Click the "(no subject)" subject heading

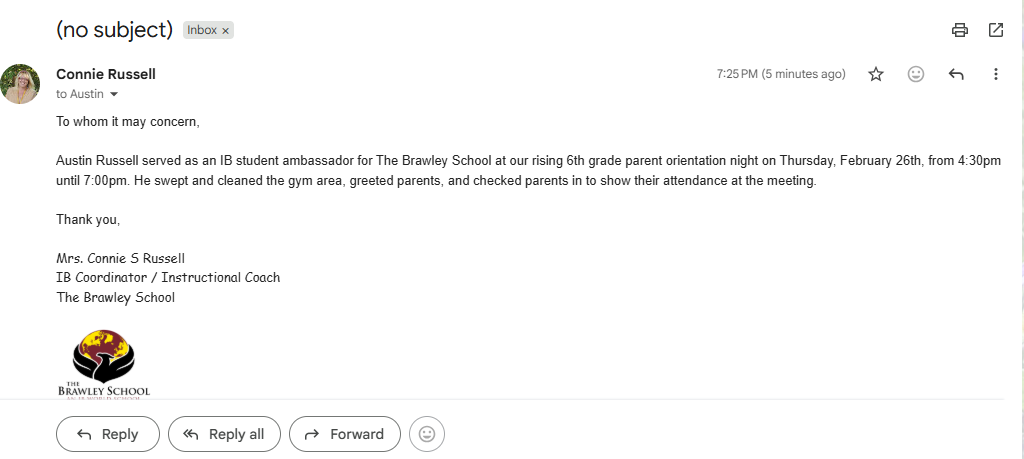(x=114, y=30)
